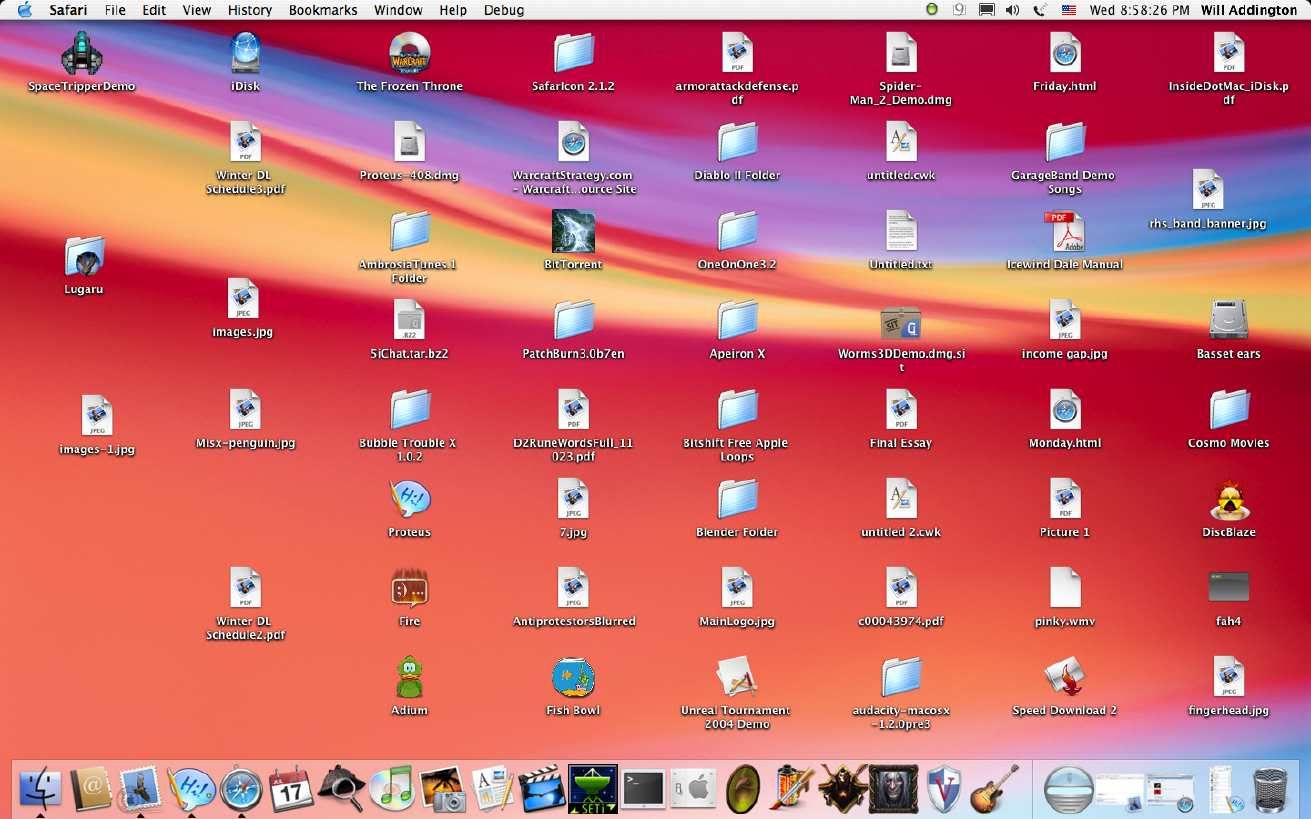1311x819 pixels.
Task: Launch GarageBand guitar icon in the Dock
Action: coord(994,788)
